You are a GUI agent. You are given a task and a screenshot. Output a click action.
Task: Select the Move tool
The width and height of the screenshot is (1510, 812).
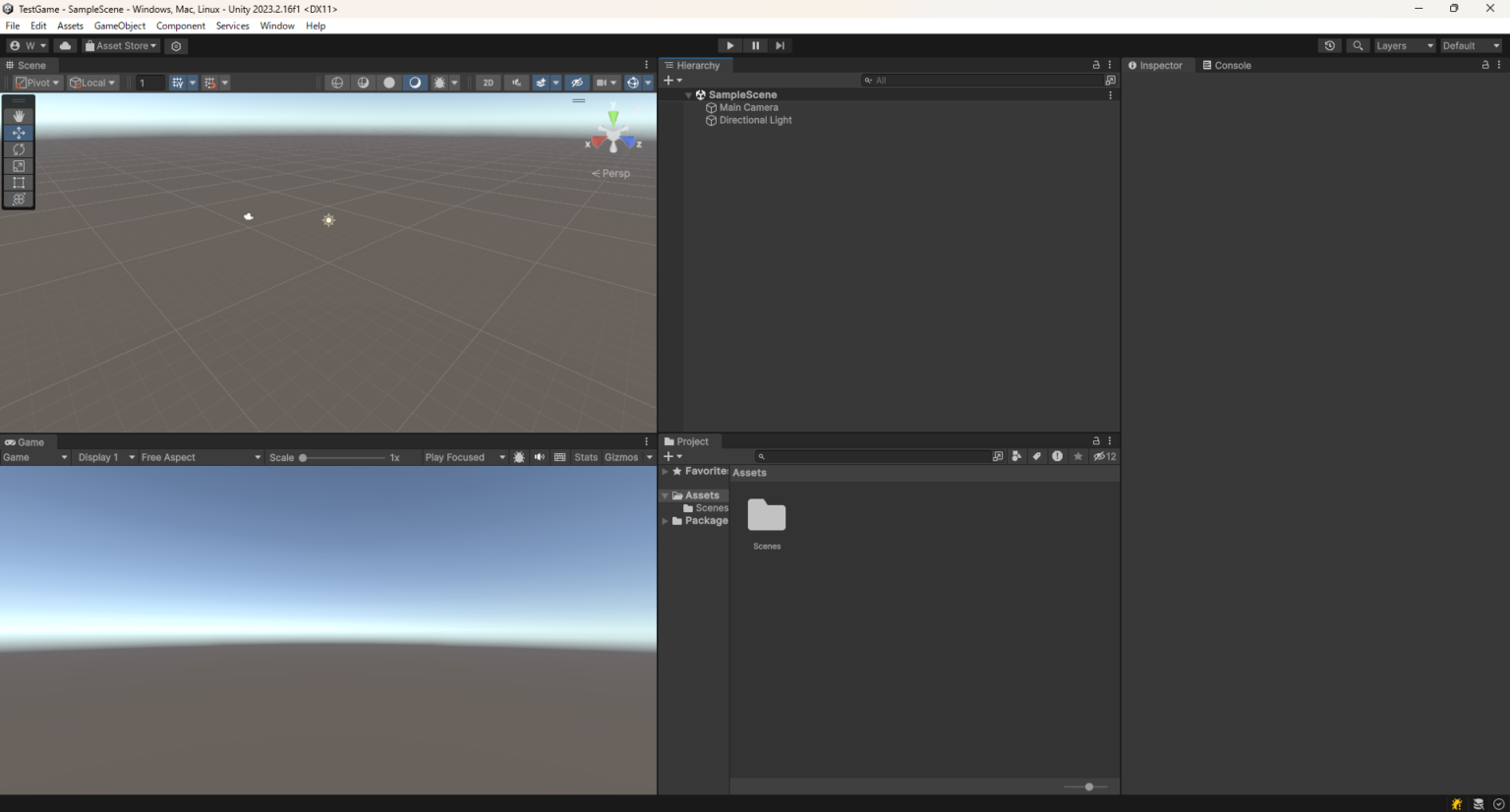[x=19, y=133]
